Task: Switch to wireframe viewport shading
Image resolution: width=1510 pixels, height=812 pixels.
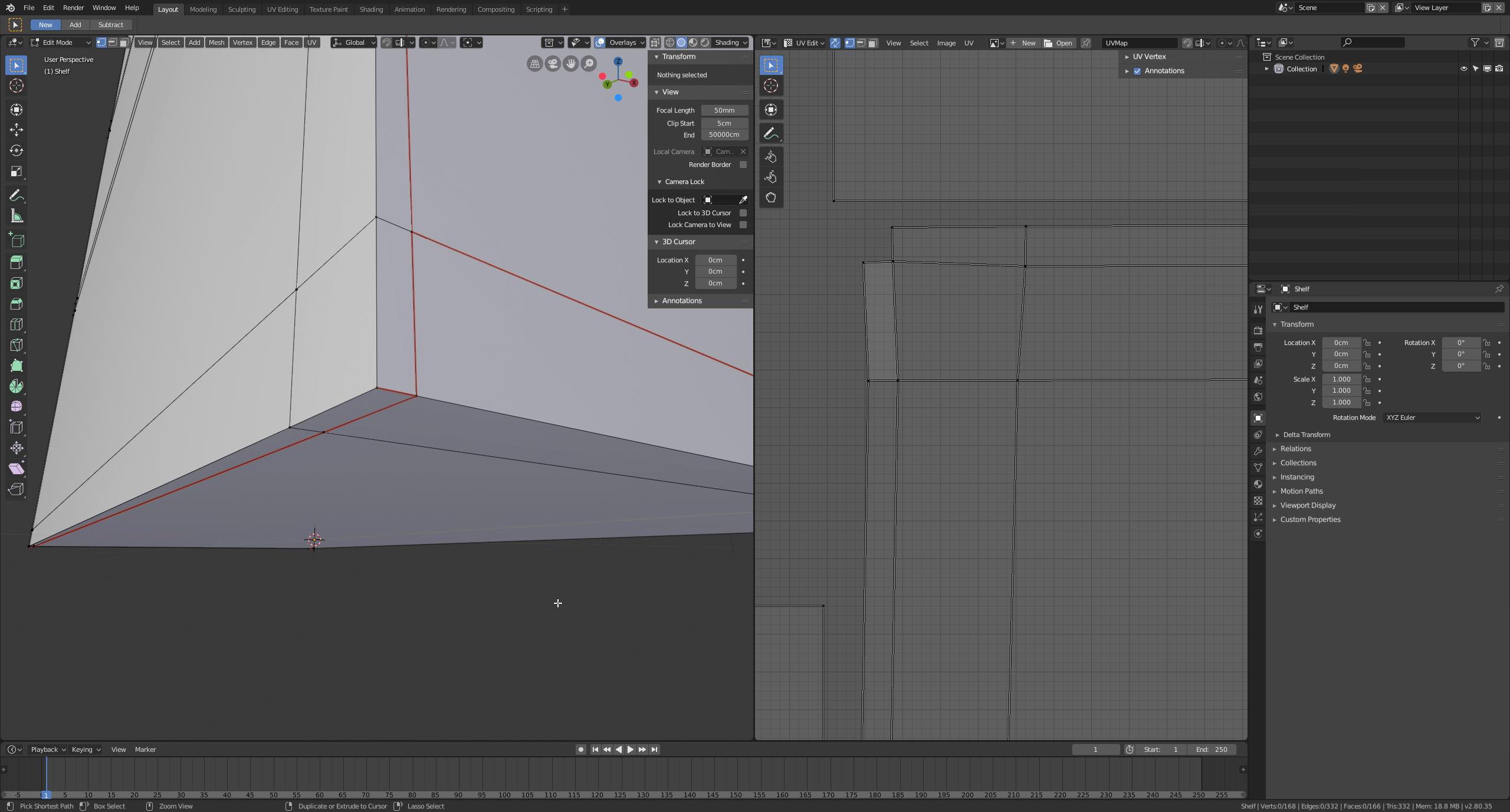Action: (x=670, y=42)
